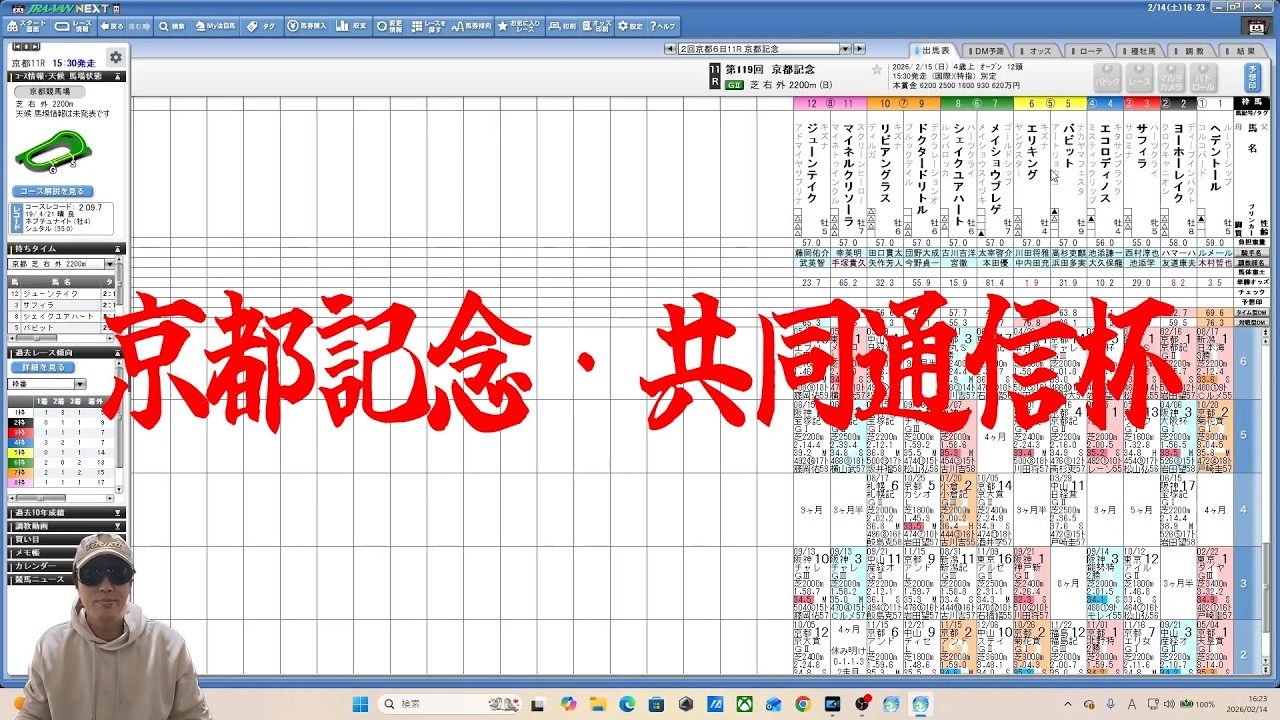The height and width of the screenshot is (720, 1280).
Task: Go back with the 戻る arrow
Action: pyautogui.click(x=112, y=26)
